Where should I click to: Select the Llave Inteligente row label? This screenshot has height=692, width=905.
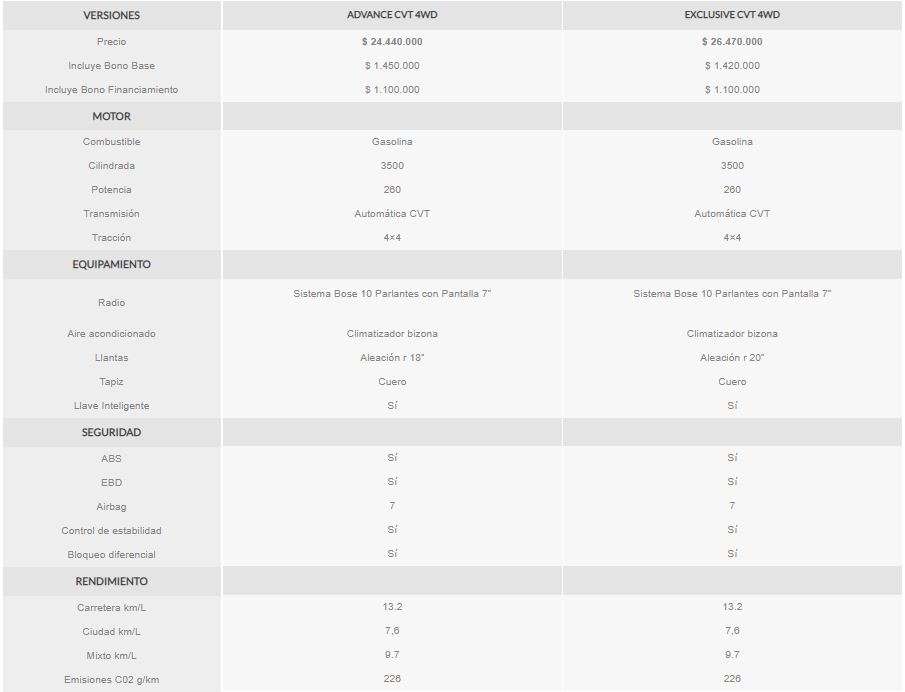click(x=111, y=406)
